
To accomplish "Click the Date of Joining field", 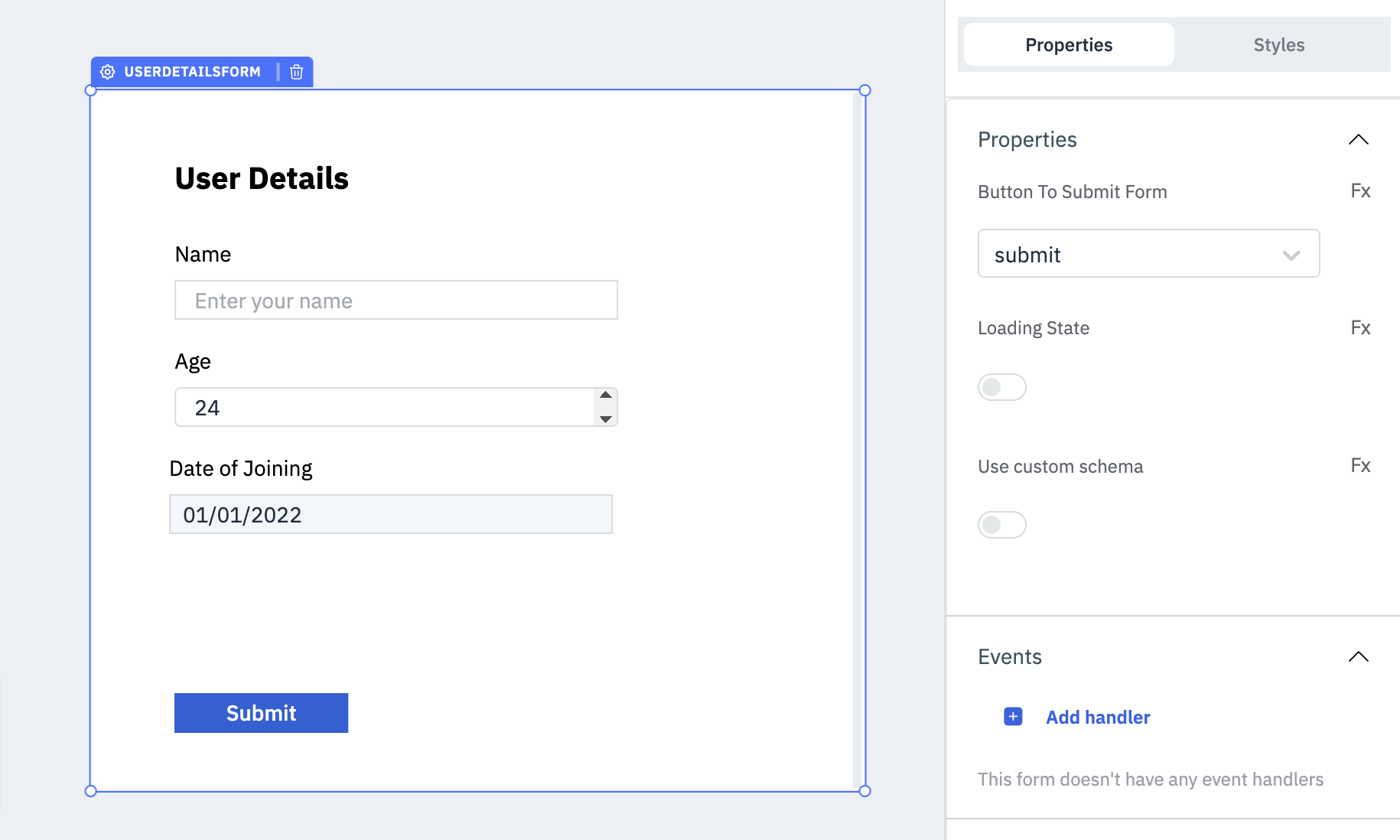I will (x=390, y=515).
